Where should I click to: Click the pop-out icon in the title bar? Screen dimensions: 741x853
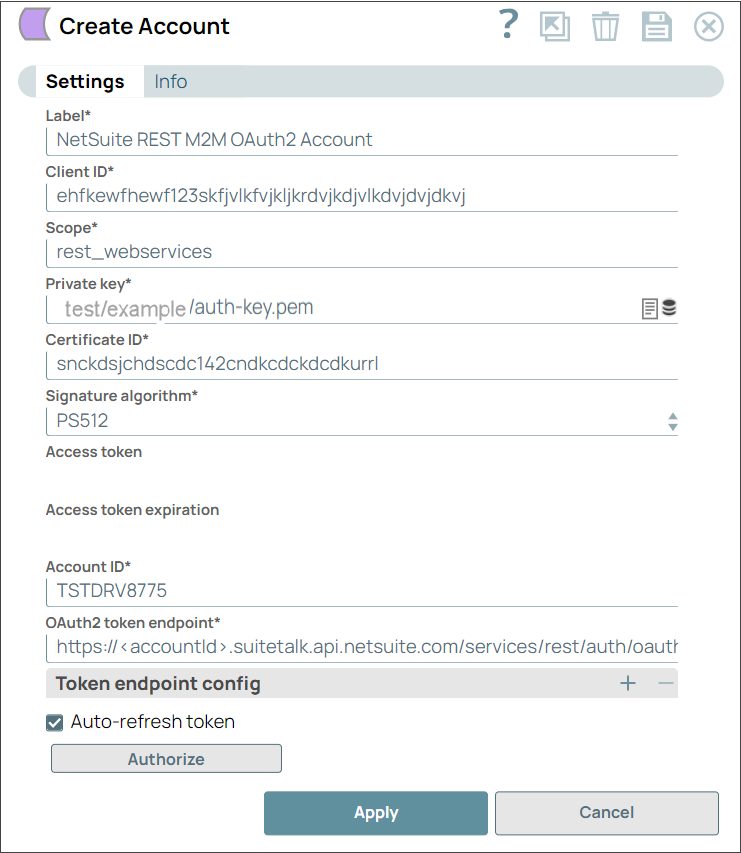click(x=555, y=26)
